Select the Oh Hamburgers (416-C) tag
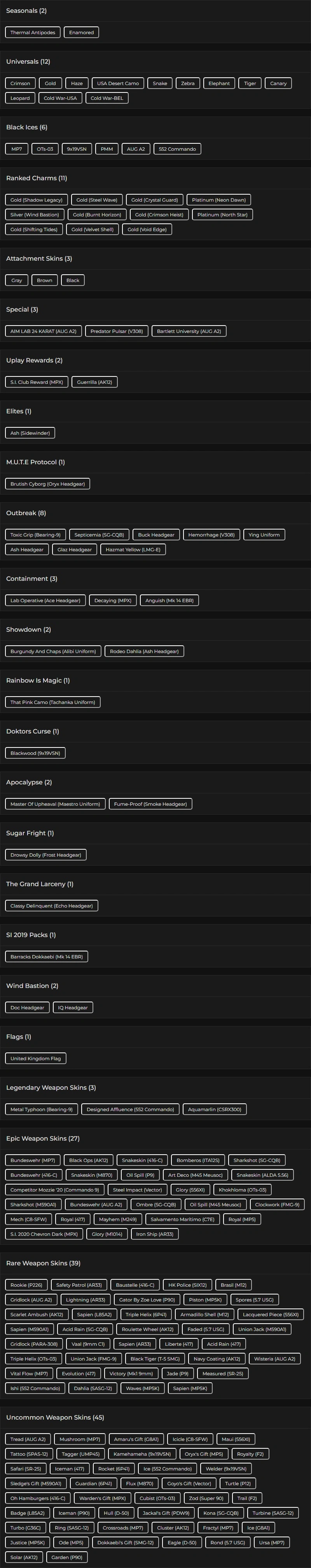The width and height of the screenshot is (311, 1568). [x=38, y=1498]
